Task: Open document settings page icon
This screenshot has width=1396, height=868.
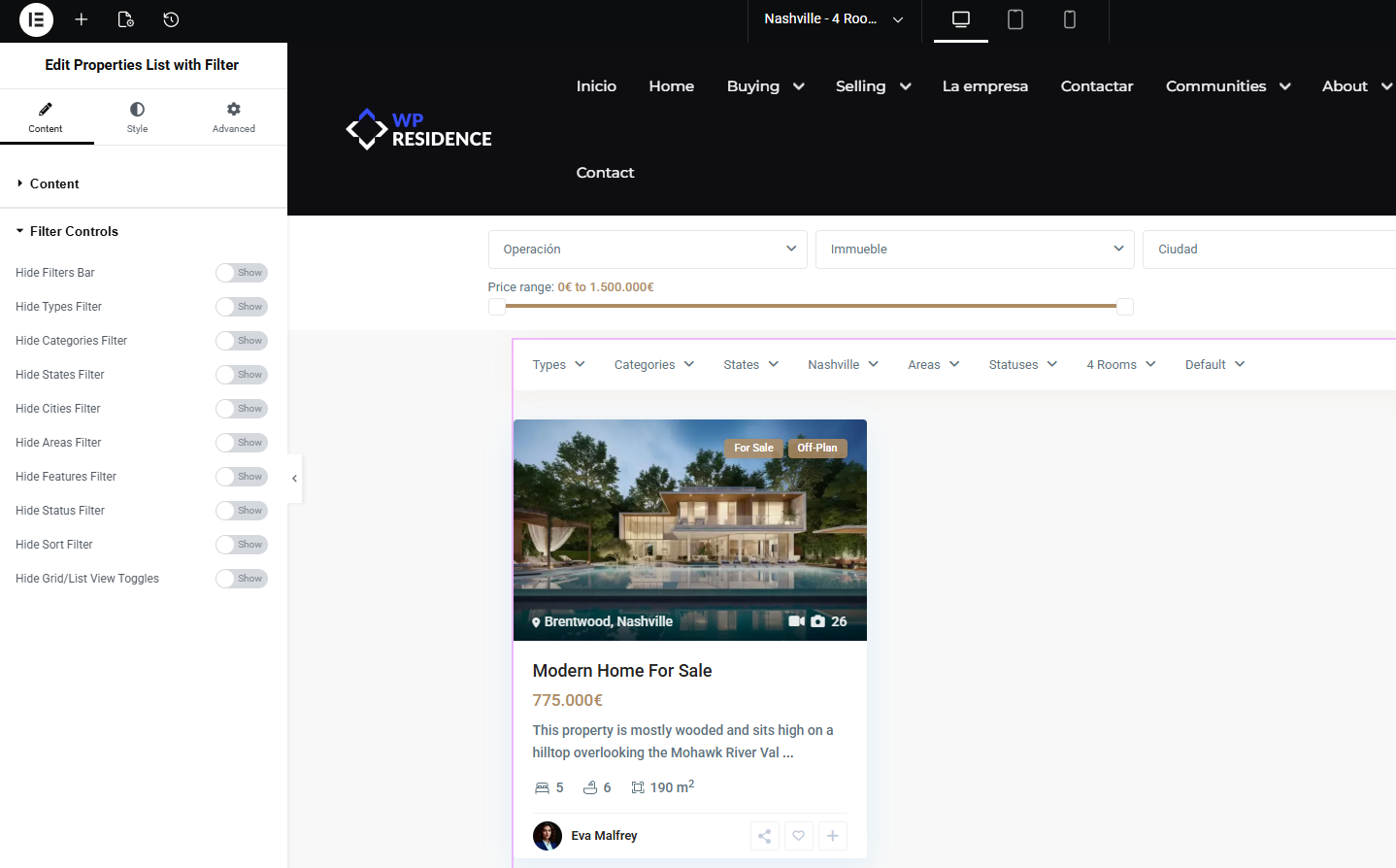Action: pos(125,19)
